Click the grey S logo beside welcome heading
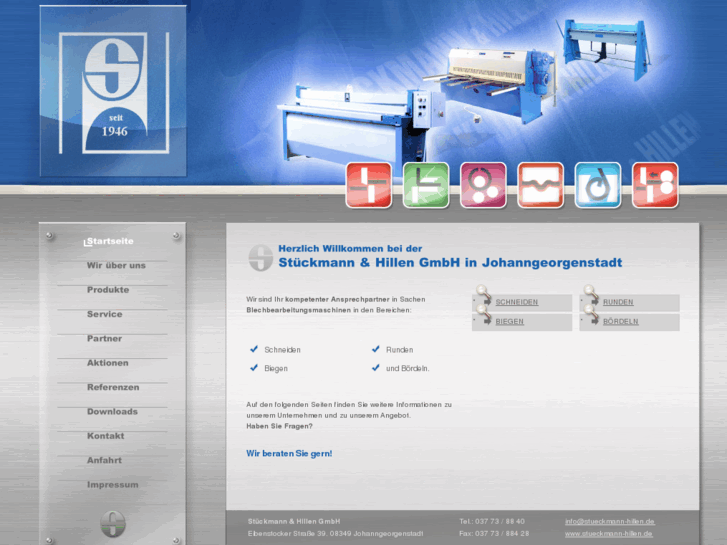Screen dimensions: 727x545 [261, 258]
